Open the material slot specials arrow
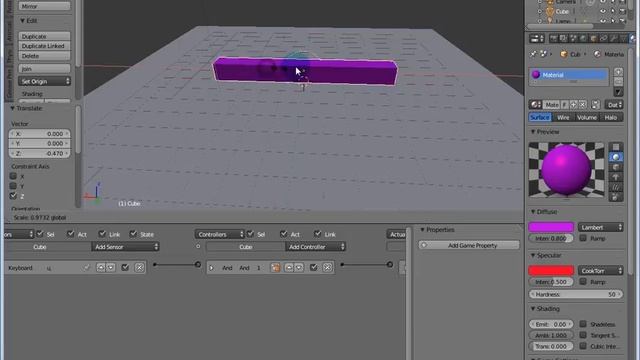The width and height of the screenshot is (640, 360). tap(618, 91)
